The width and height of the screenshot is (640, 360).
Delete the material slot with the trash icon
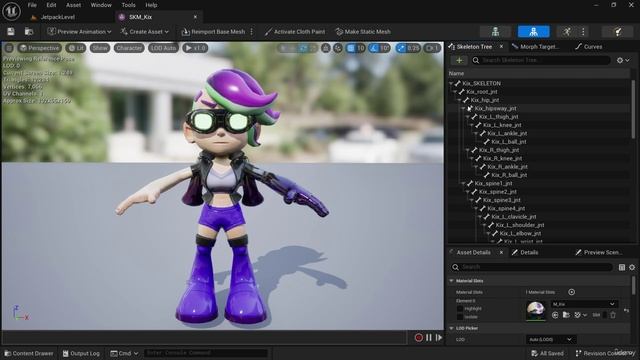613,315
